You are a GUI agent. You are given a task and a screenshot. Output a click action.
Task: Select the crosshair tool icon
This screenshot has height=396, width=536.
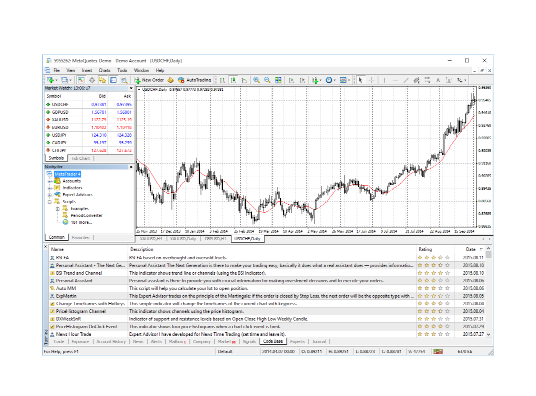371,80
